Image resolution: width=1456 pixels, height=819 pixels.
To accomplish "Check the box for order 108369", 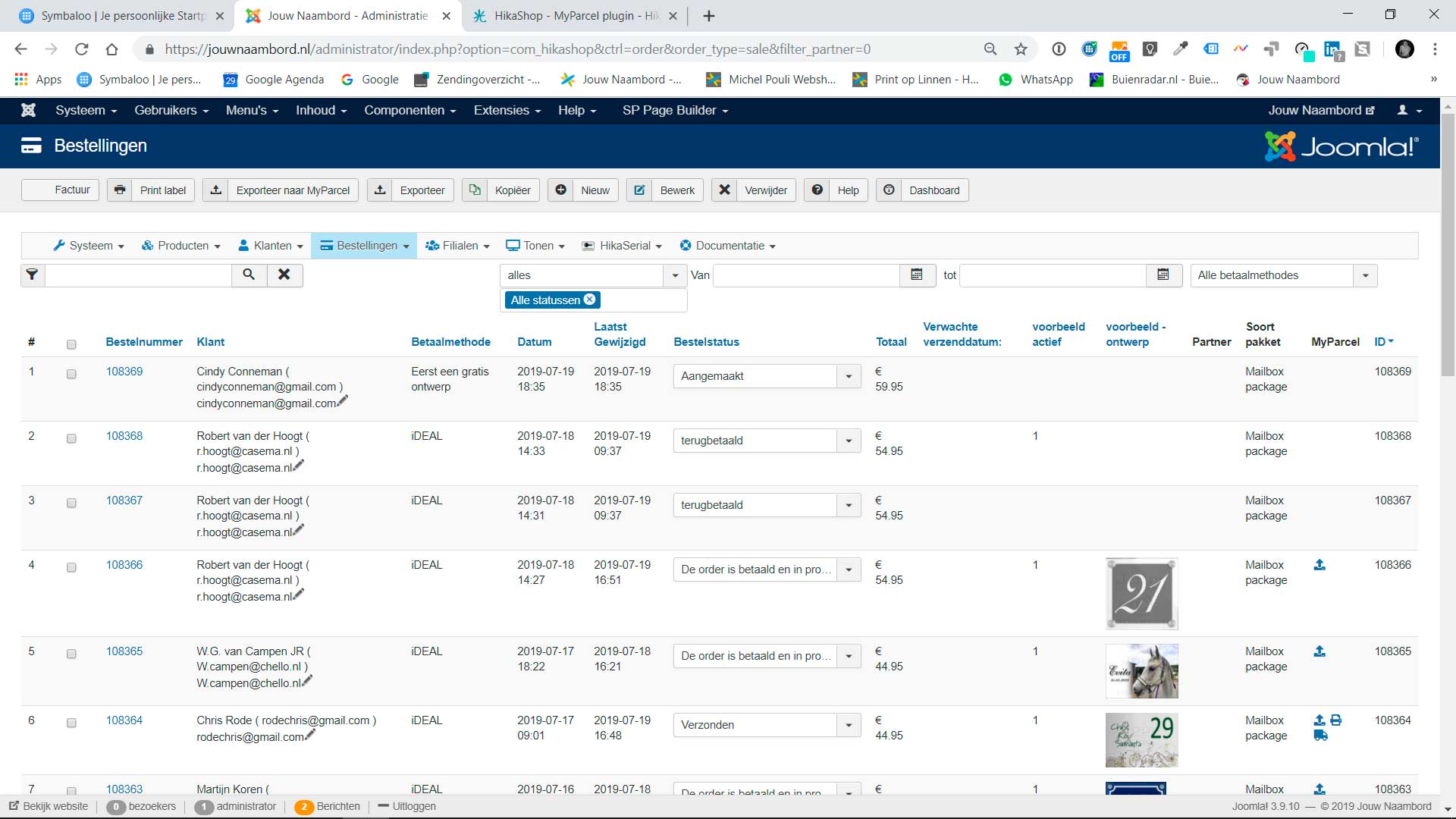I will pyautogui.click(x=71, y=374).
